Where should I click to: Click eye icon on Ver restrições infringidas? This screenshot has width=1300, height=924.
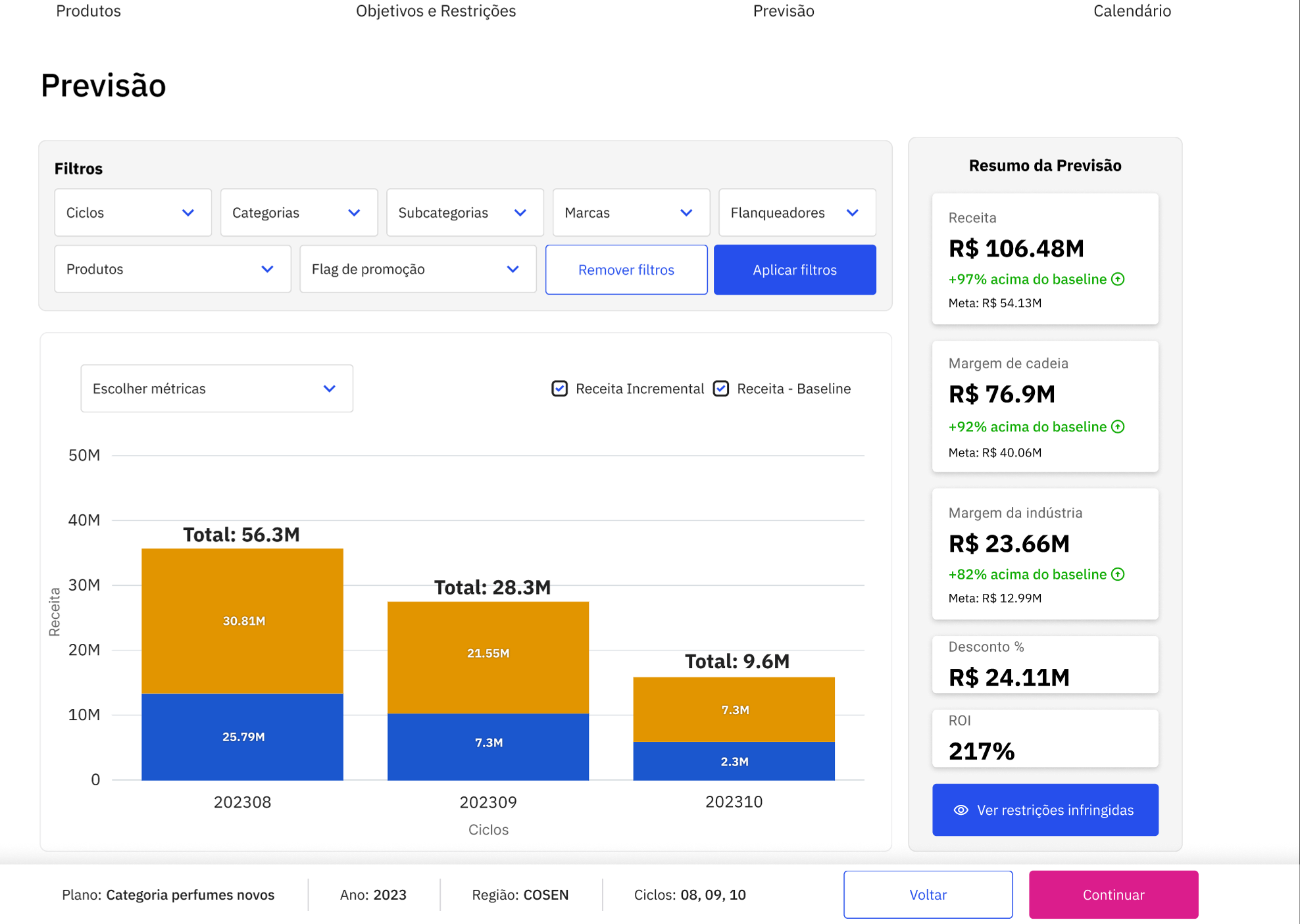[x=961, y=810]
